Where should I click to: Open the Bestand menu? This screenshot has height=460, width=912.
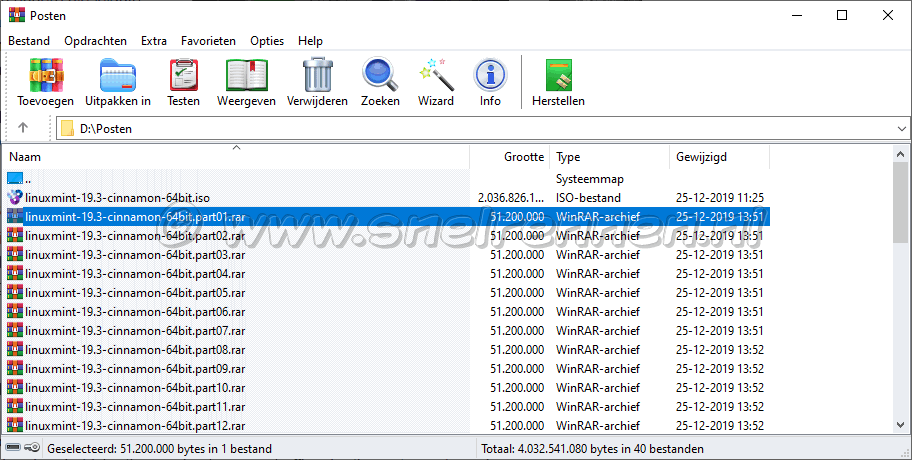(29, 41)
